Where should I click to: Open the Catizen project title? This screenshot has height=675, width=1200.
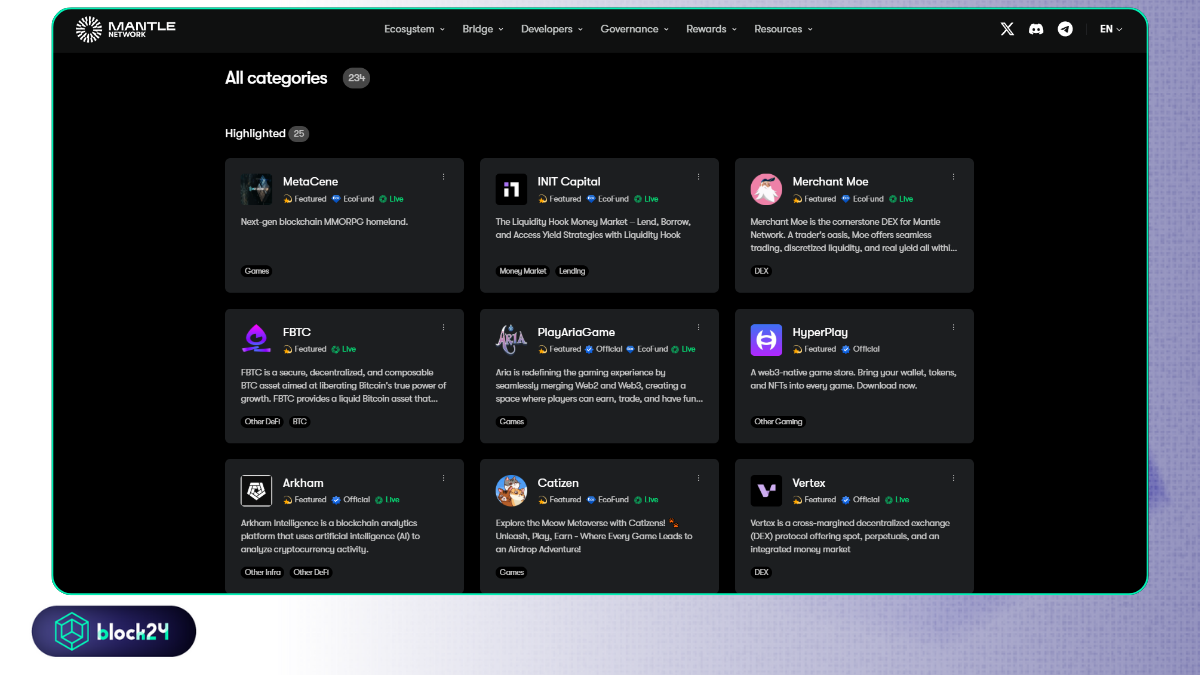click(558, 483)
